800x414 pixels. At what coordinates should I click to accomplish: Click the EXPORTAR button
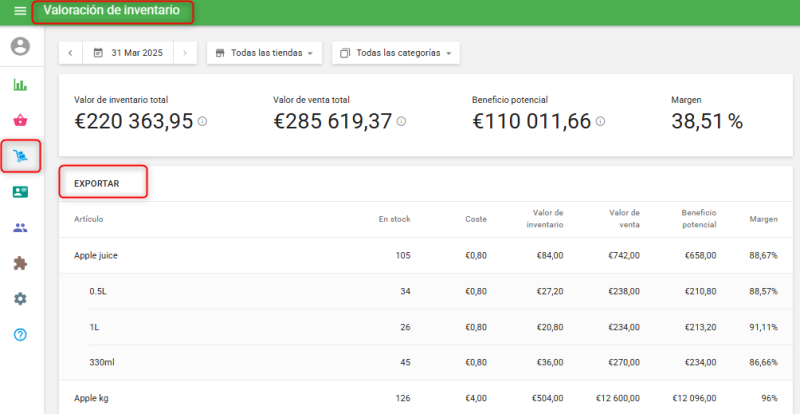pos(97,184)
